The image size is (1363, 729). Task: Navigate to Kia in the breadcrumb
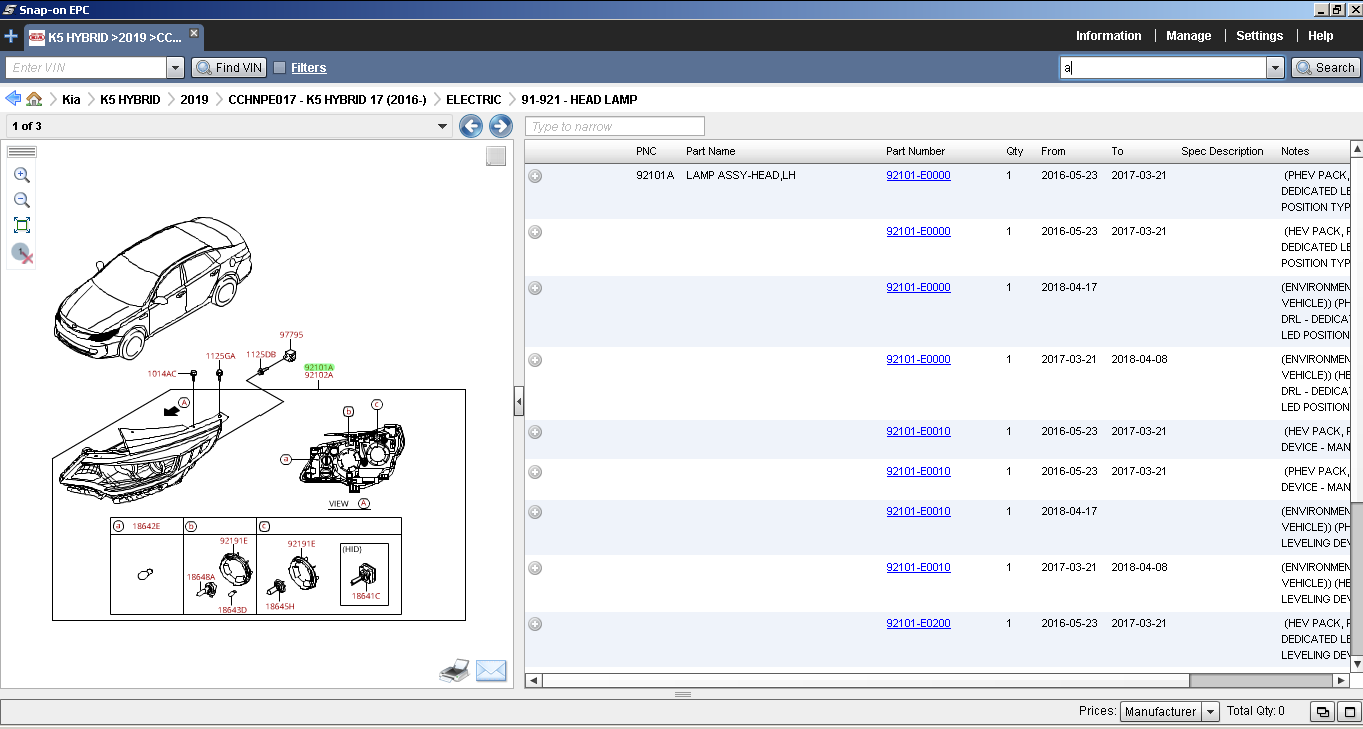[71, 99]
